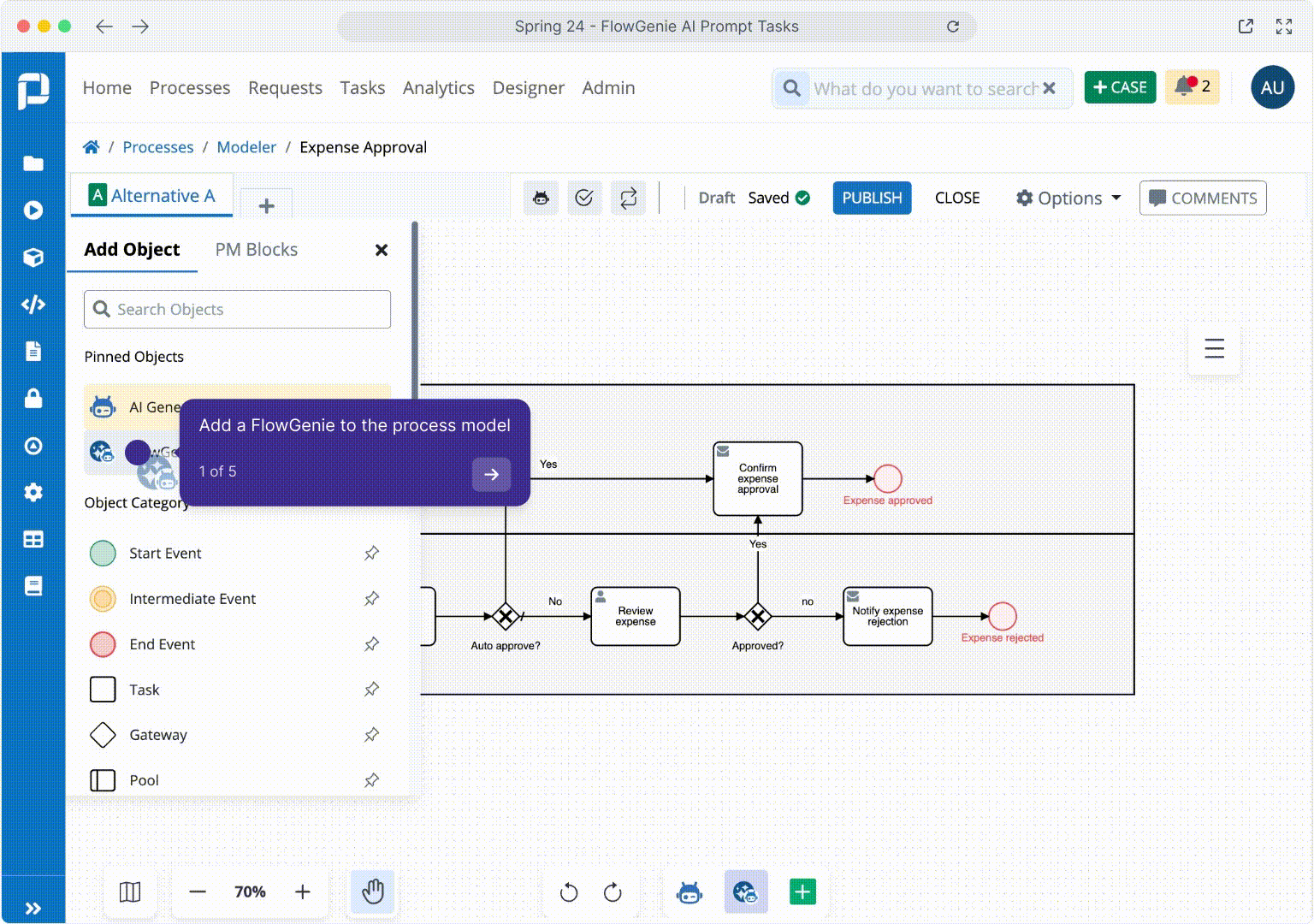Click the table grid sidebar icon
The image size is (1314, 924).
[x=33, y=540]
